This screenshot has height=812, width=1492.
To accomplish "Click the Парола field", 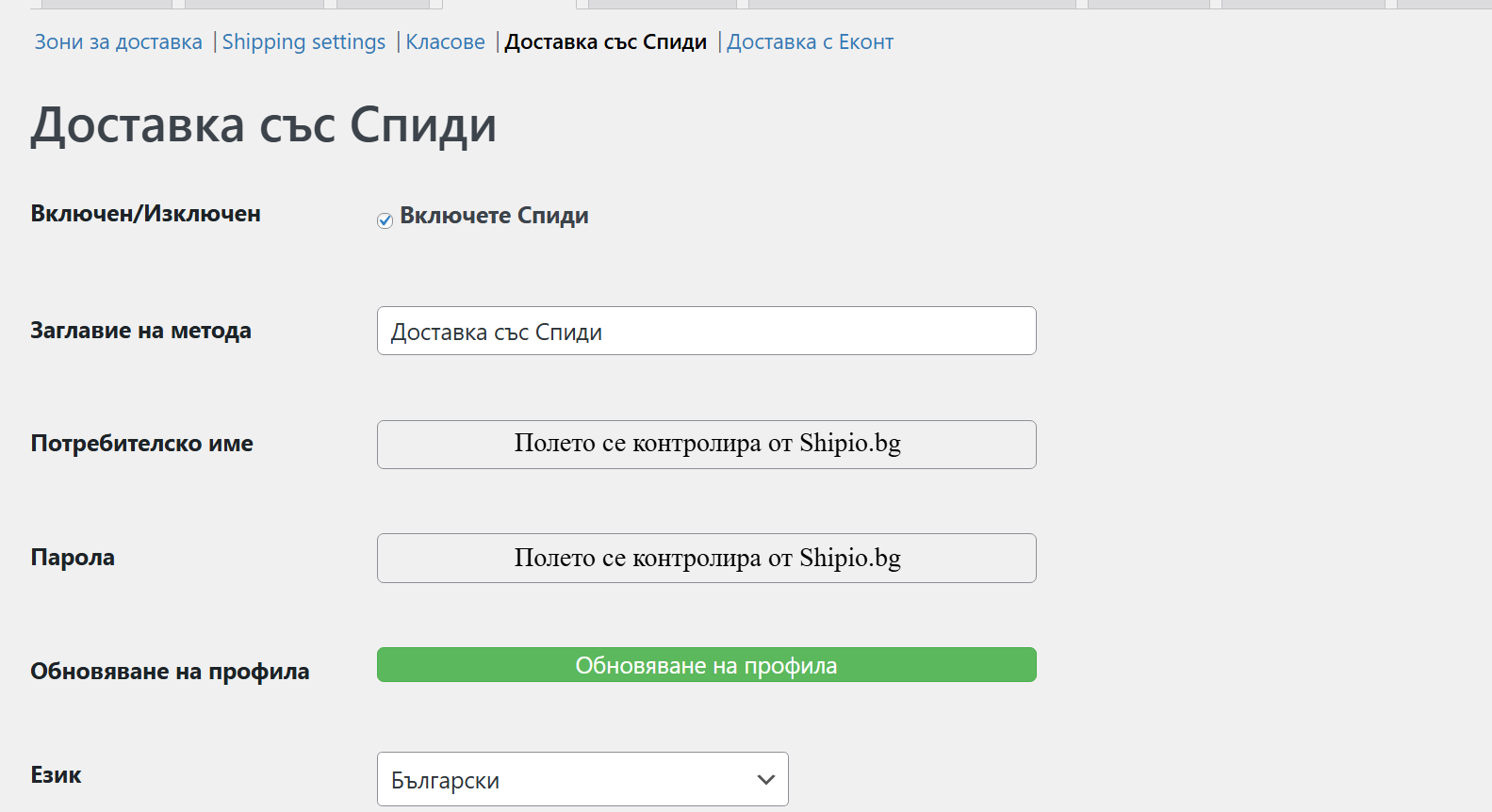I will (707, 558).
